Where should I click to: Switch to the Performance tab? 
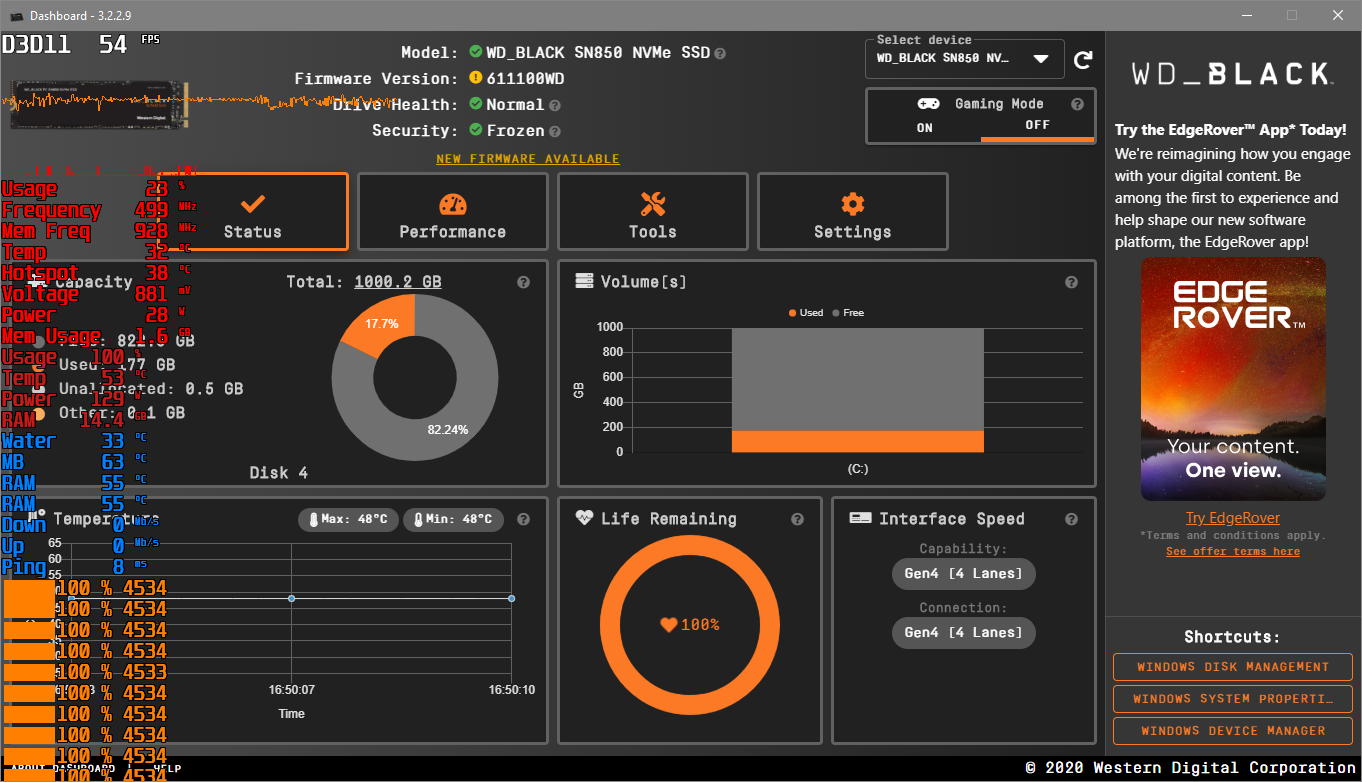click(x=453, y=211)
